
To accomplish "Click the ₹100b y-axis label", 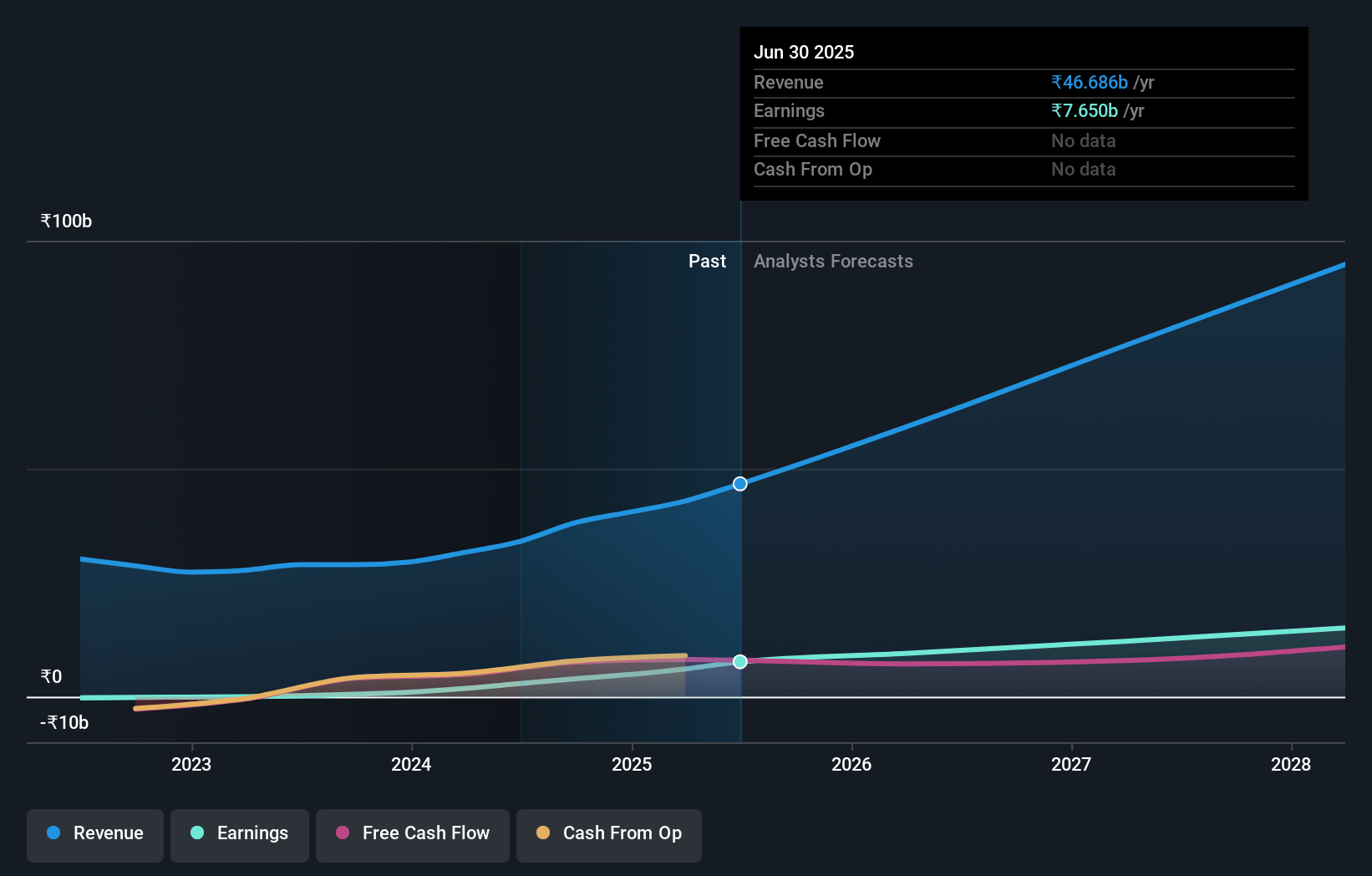I will coord(66,222).
